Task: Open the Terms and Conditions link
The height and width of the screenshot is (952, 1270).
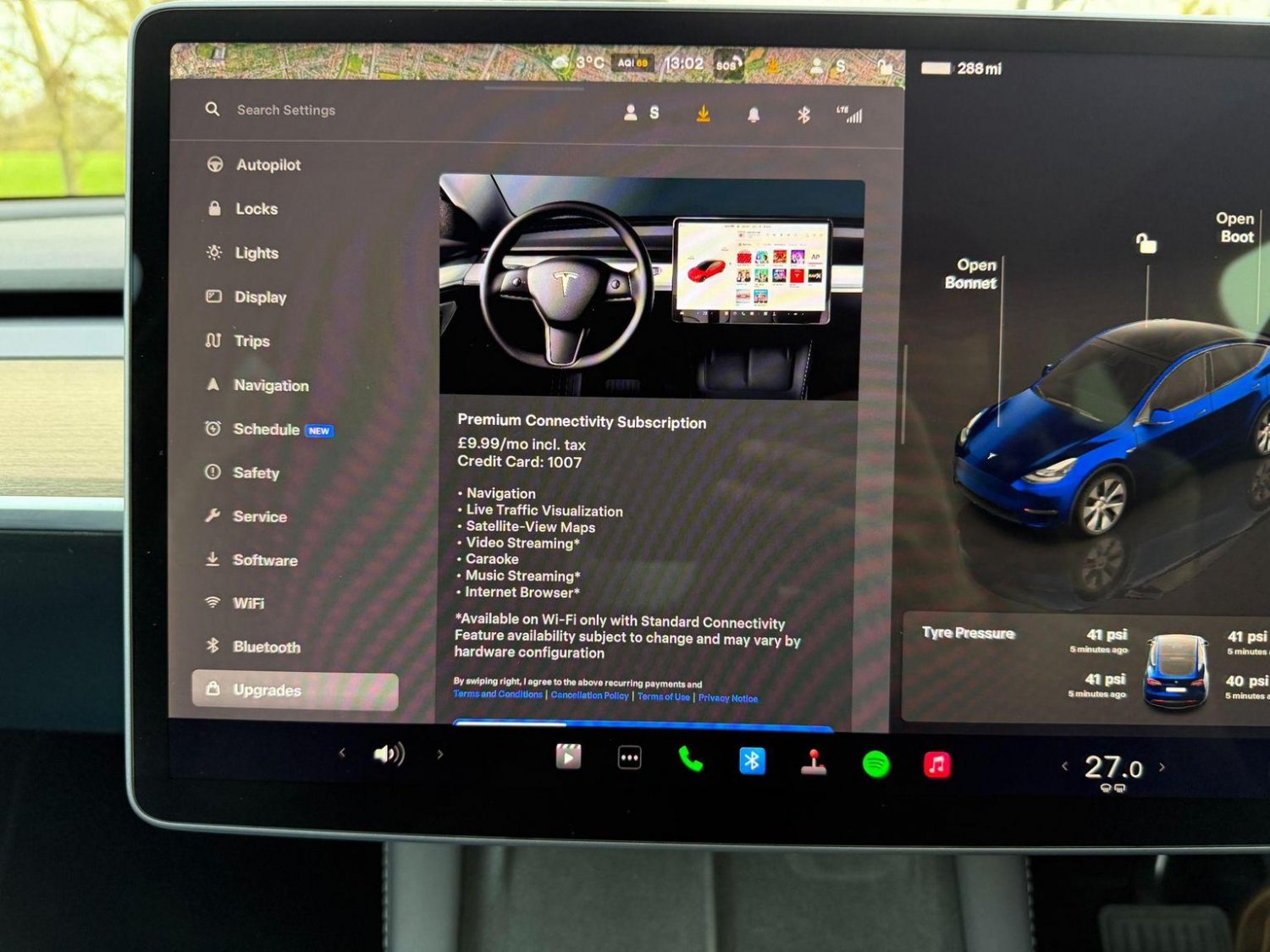Action: 498,694
